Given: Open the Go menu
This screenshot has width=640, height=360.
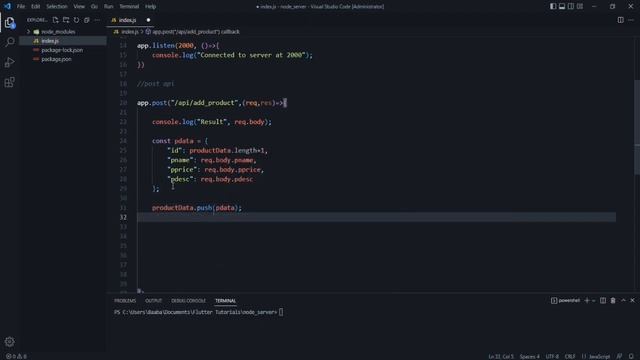Looking at the screenshot, I should (94, 7).
